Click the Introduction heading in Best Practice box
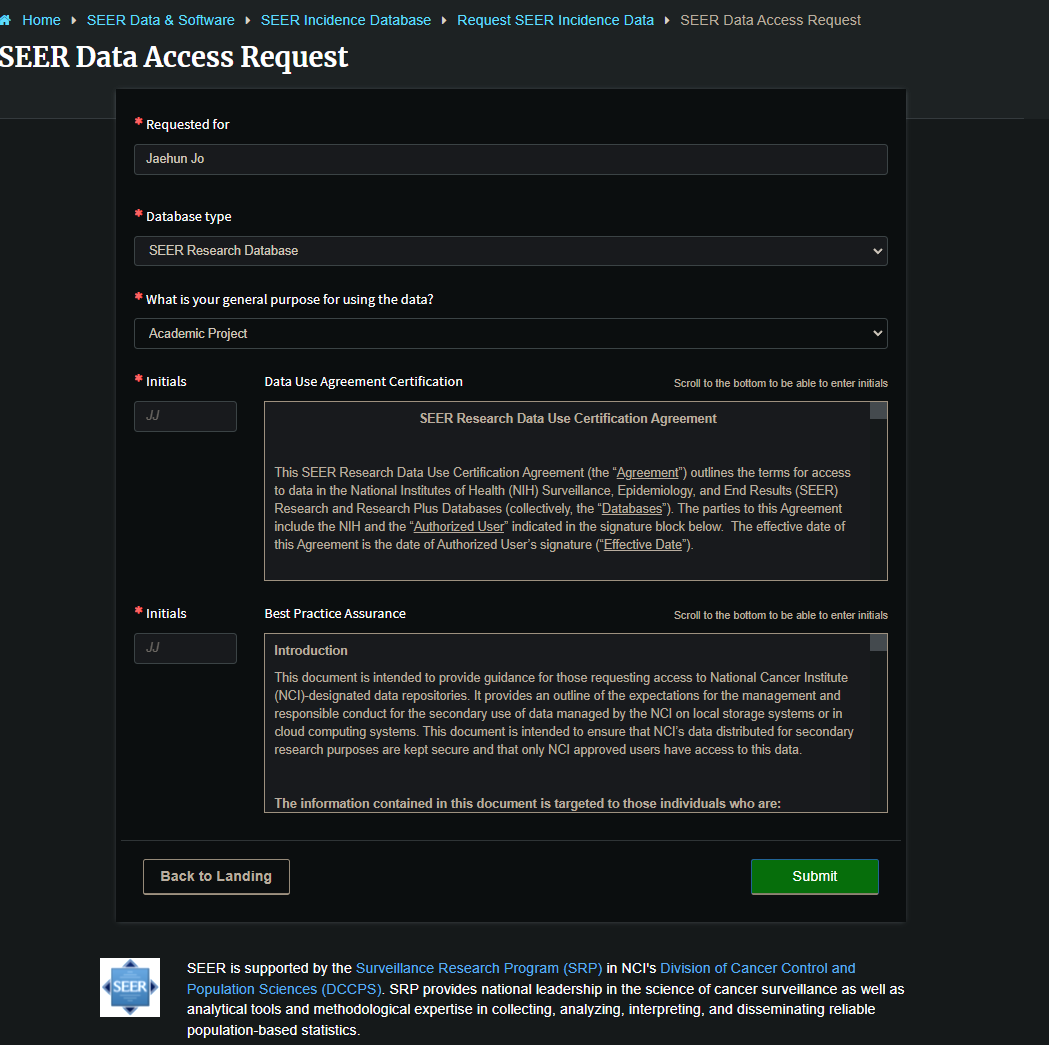Screen dimensions: 1049x1045 pyautogui.click(x=310, y=650)
